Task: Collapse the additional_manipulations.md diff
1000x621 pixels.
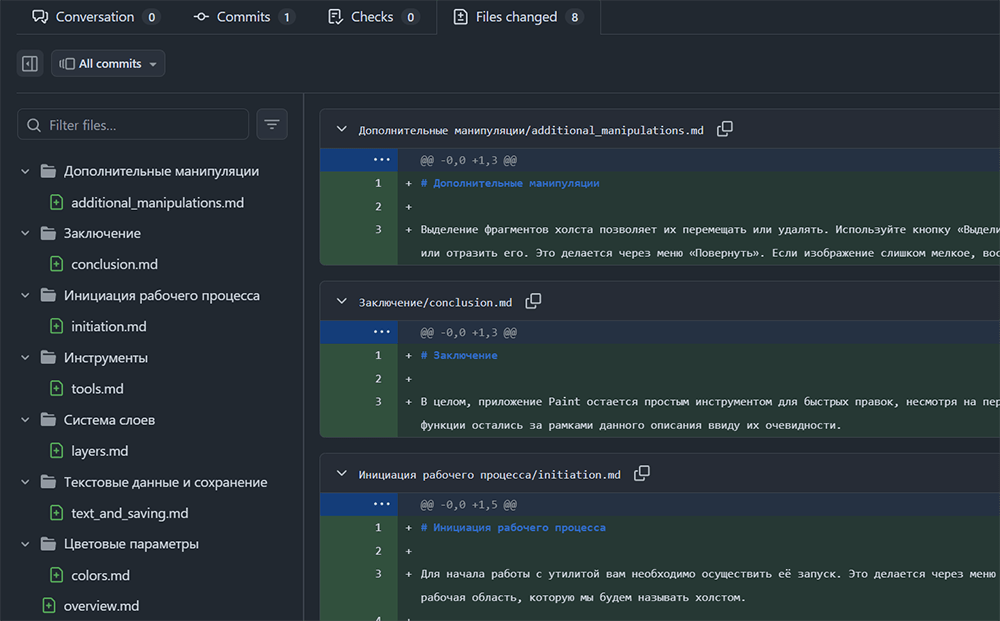Action: 342,129
